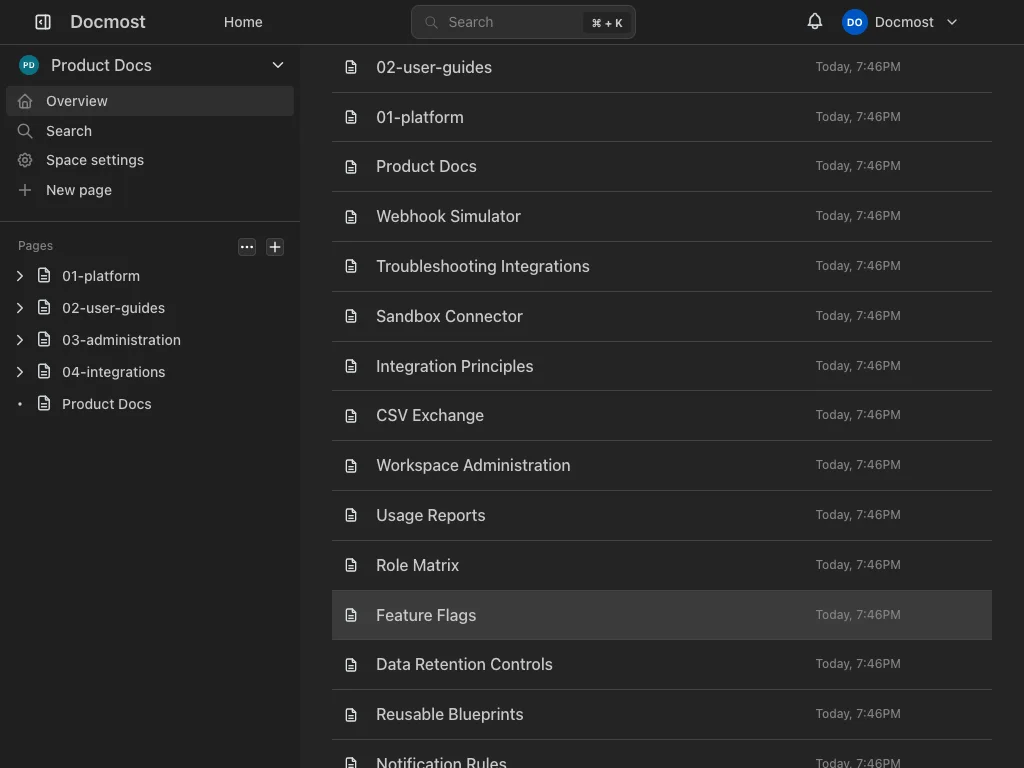Click the ⌘ + K shortcut badge
This screenshot has width=1024, height=768.
point(607,23)
